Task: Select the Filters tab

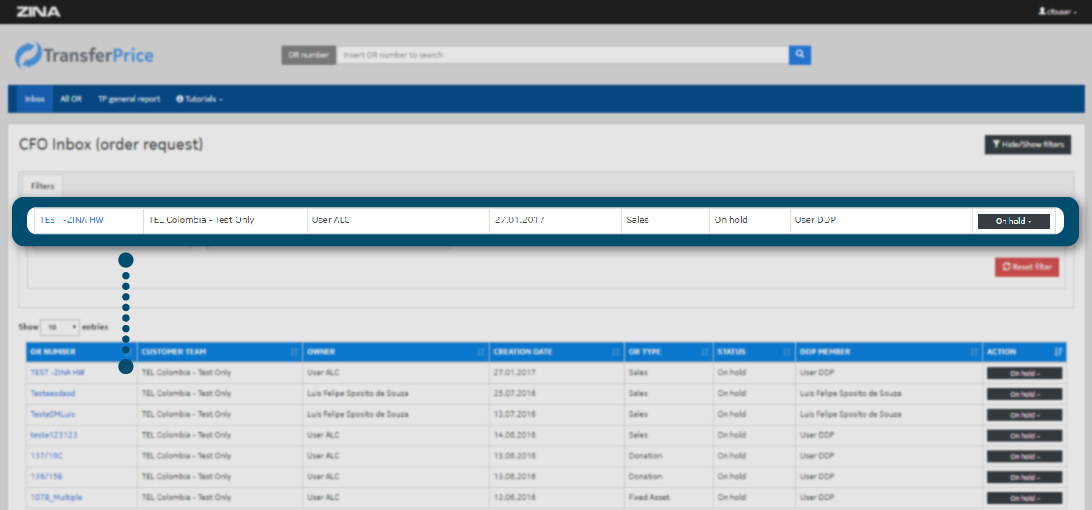Action: point(42,186)
